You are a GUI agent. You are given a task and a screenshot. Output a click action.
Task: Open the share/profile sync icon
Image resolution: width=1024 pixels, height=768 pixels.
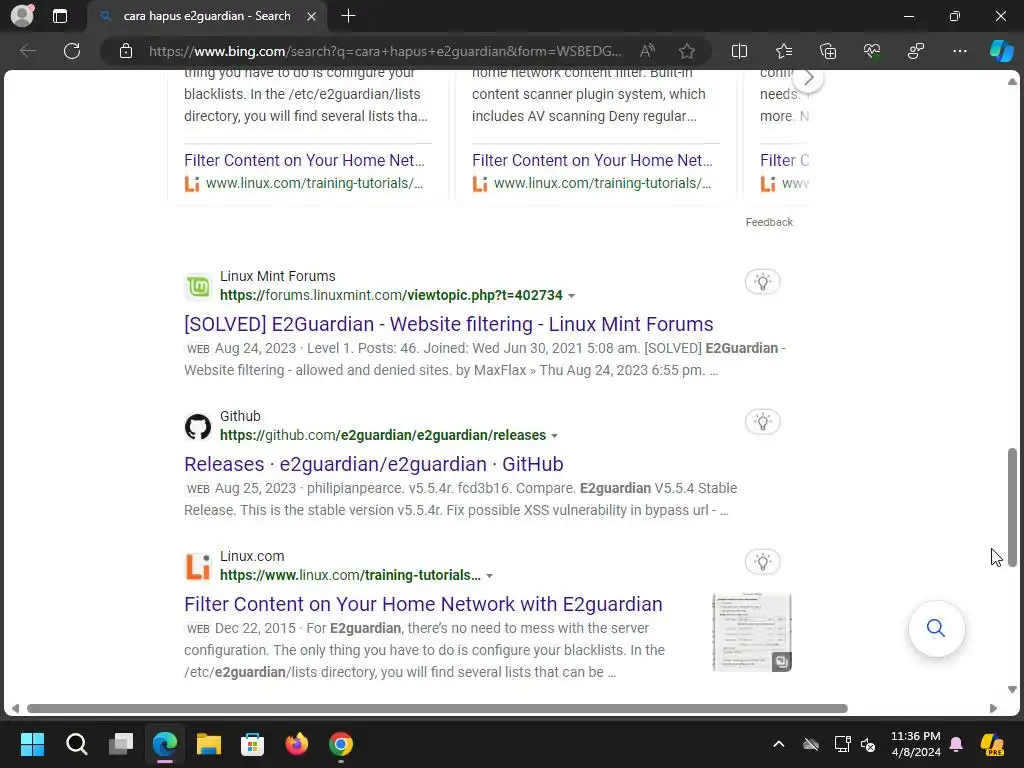(916, 51)
